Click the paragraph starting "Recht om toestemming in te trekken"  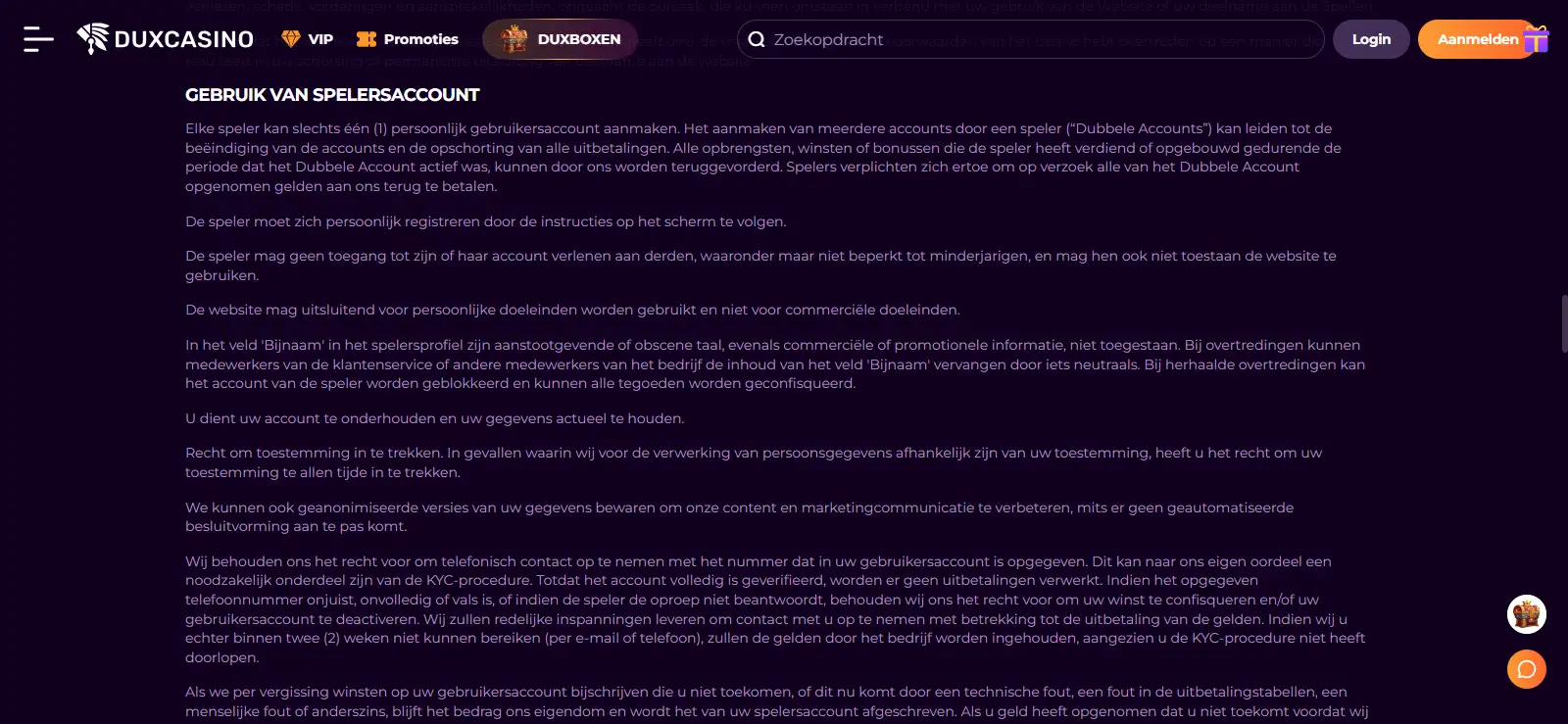click(754, 462)
